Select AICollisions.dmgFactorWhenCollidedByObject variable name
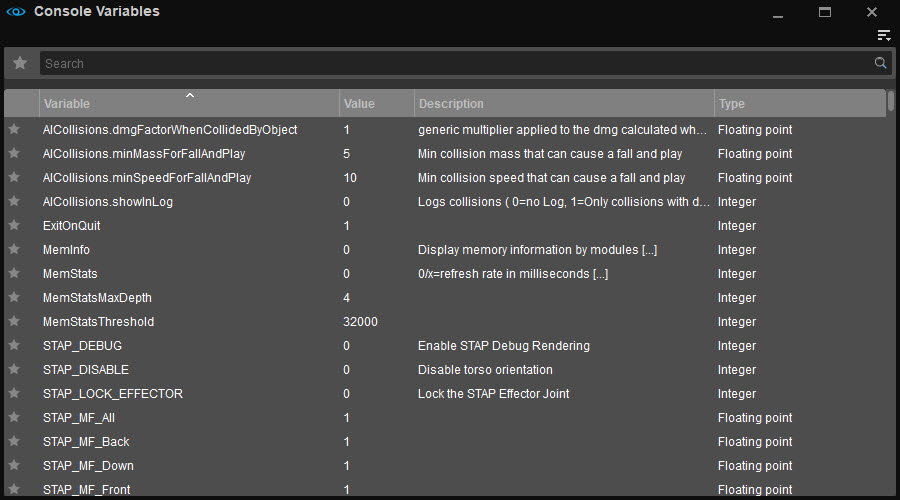 [x=170, y=130]
